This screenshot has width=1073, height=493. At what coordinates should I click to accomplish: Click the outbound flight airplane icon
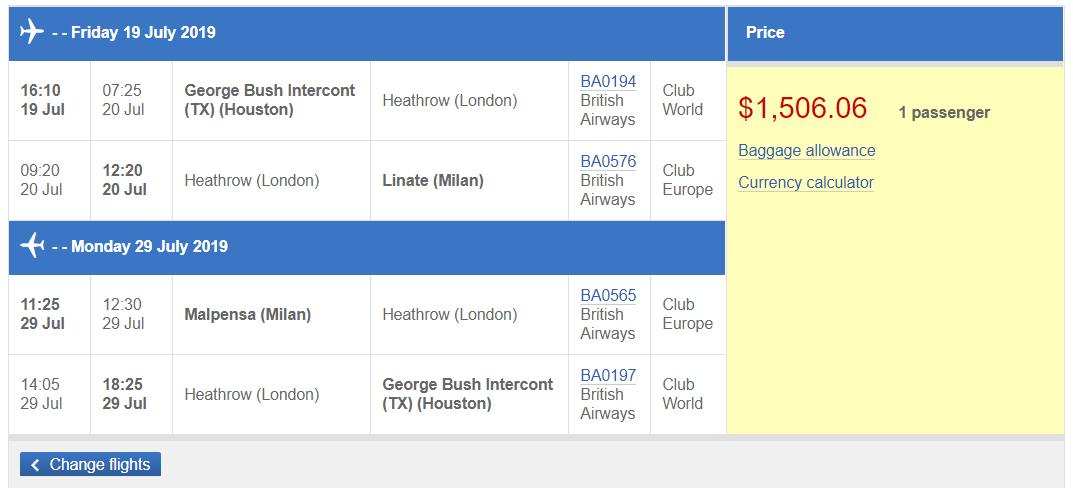pyautogui.click(x=32, y=32)
